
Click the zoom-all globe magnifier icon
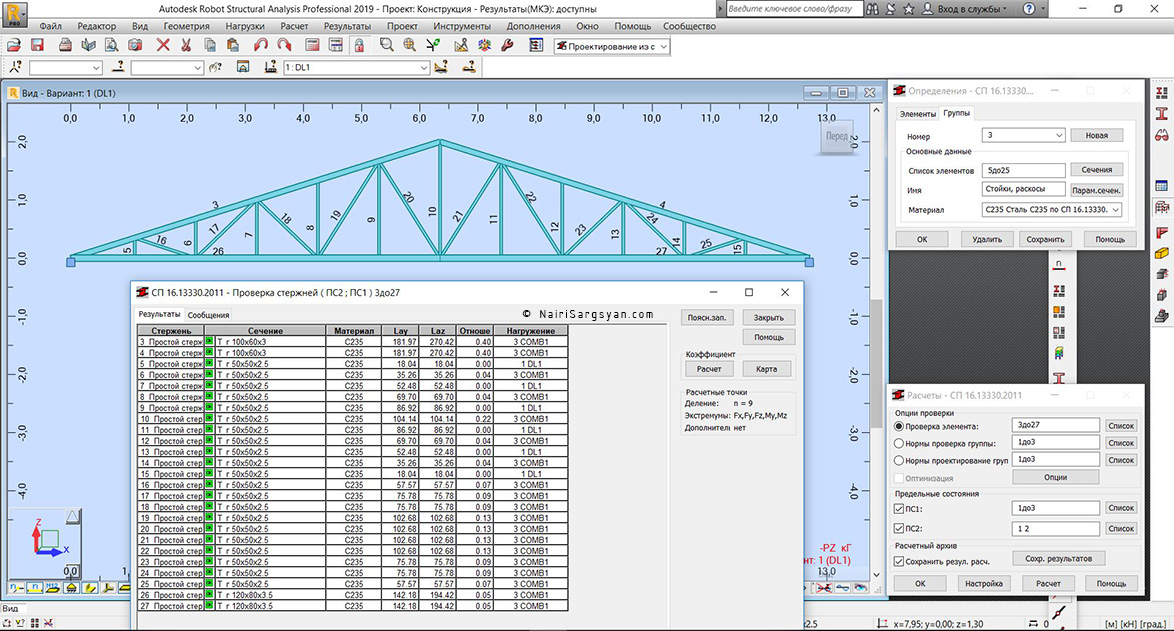[x=410, y=46]
